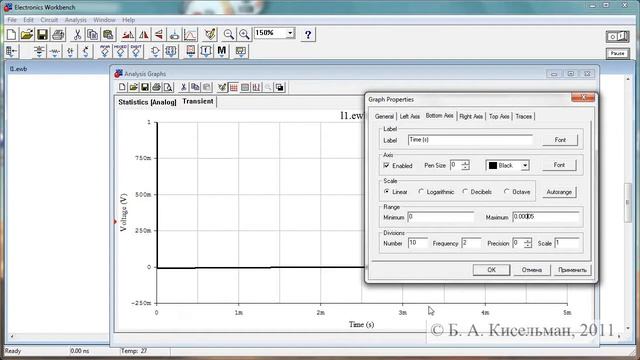Zoom out with the minus magnifier icon
The image size is (640, 360).
[229, 35]
